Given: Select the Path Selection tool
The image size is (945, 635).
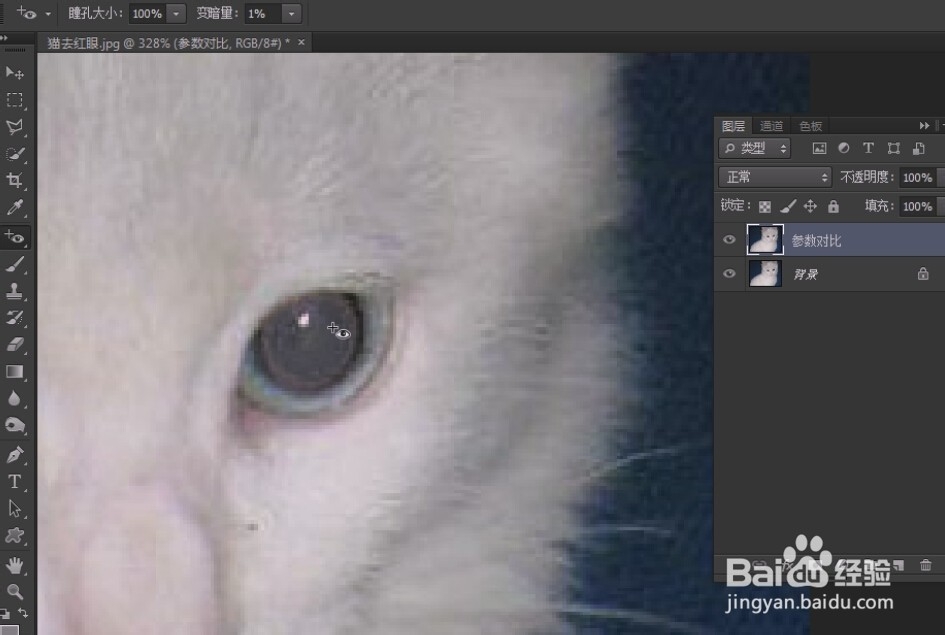Looking at the screenshot, I should 14,509.
